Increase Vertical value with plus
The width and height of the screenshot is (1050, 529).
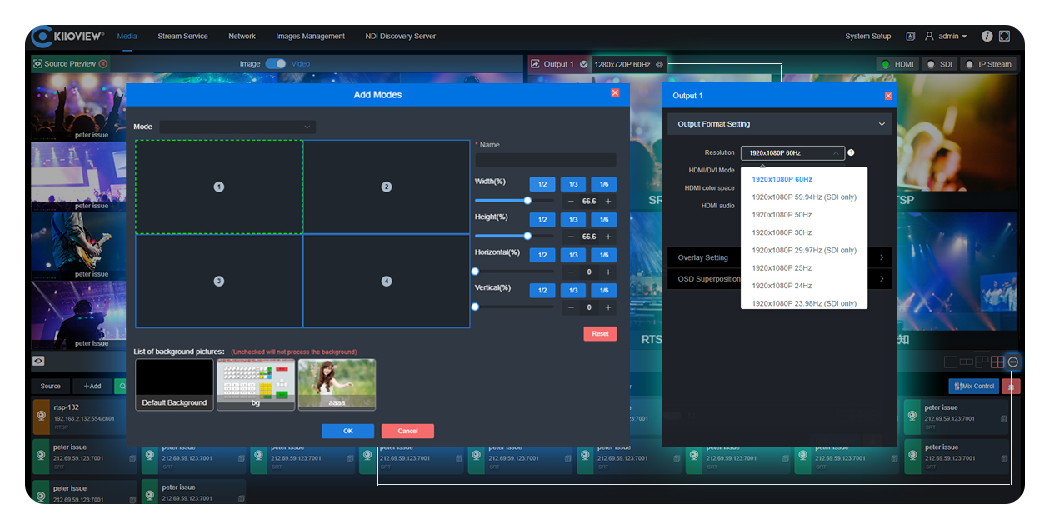coord(608,307)
